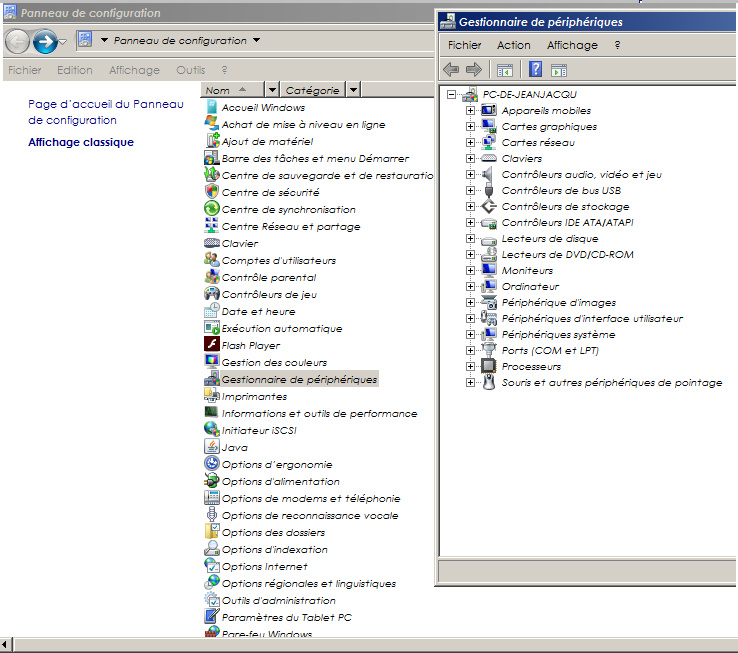The height and width of the screenshot is (653, 738).
Task: Click the Control Panel forward navigation button
Action: click(45, 41)
